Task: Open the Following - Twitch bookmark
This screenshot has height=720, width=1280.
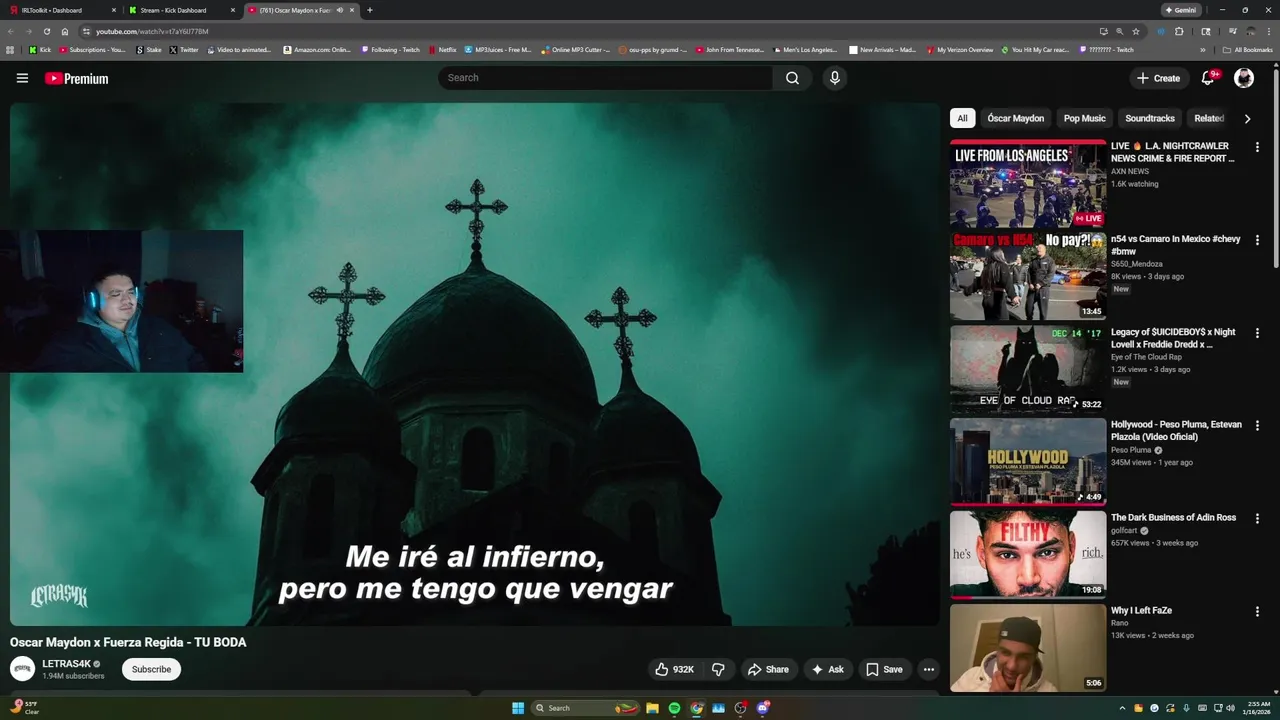Action: (x=391, y=49)
